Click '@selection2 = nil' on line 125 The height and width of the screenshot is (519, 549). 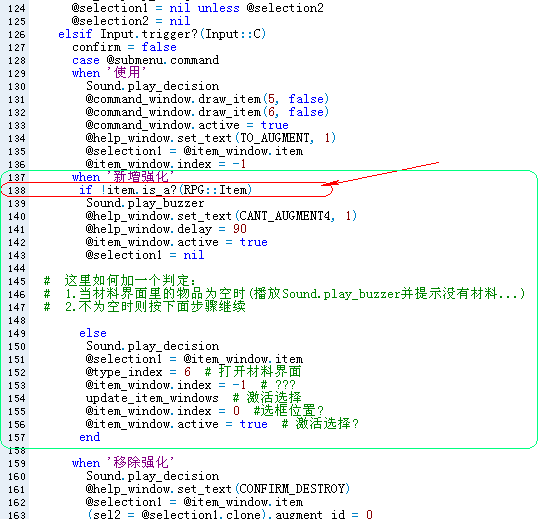131,21
